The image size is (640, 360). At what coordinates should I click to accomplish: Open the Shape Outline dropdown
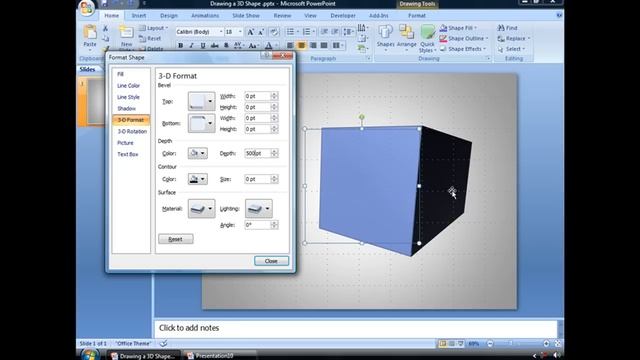click(x=464, y=38)
